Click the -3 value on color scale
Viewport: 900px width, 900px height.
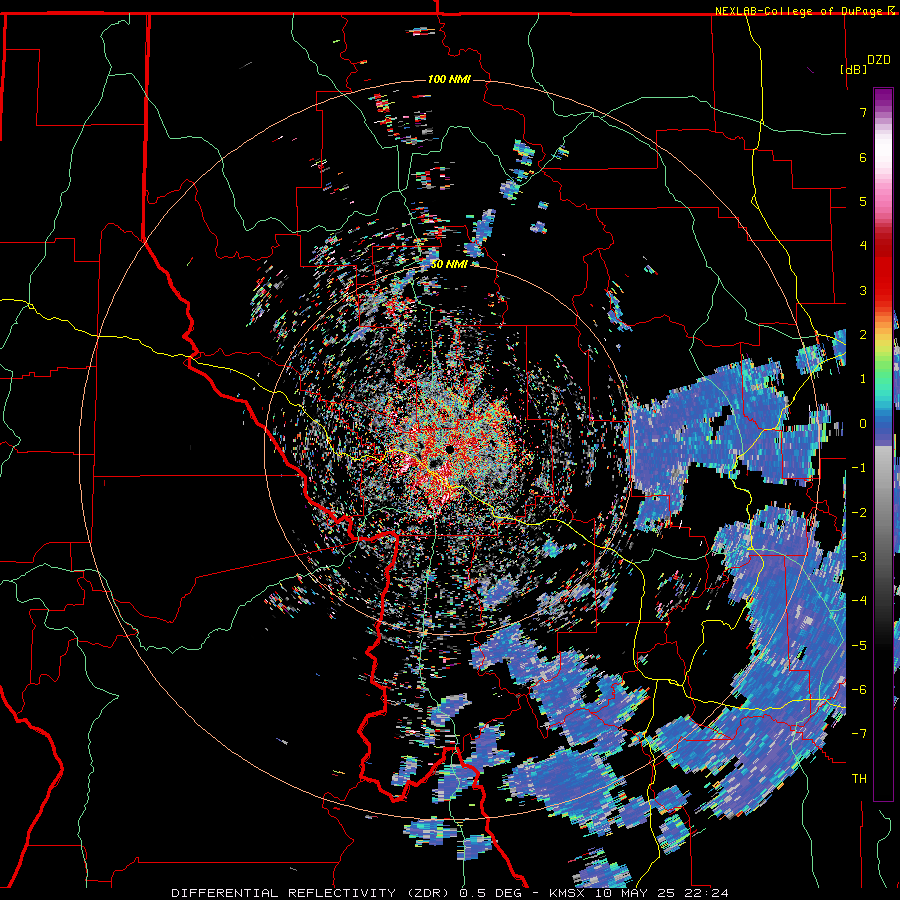tap(859, 557)
